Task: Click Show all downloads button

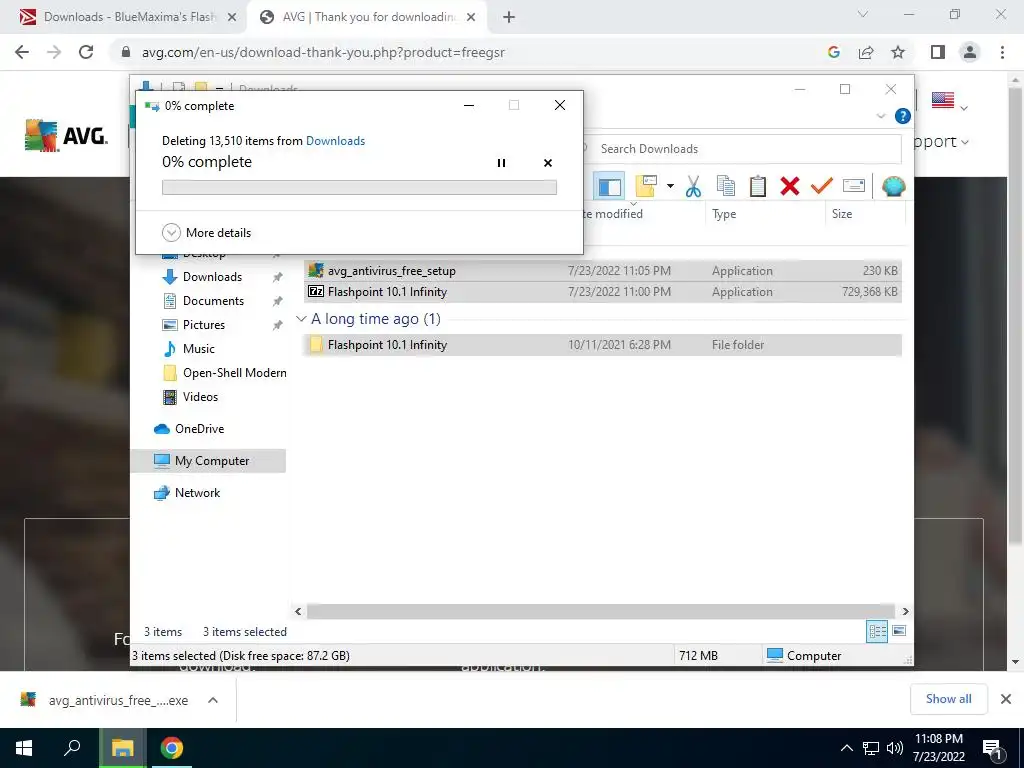Action: 948,699
